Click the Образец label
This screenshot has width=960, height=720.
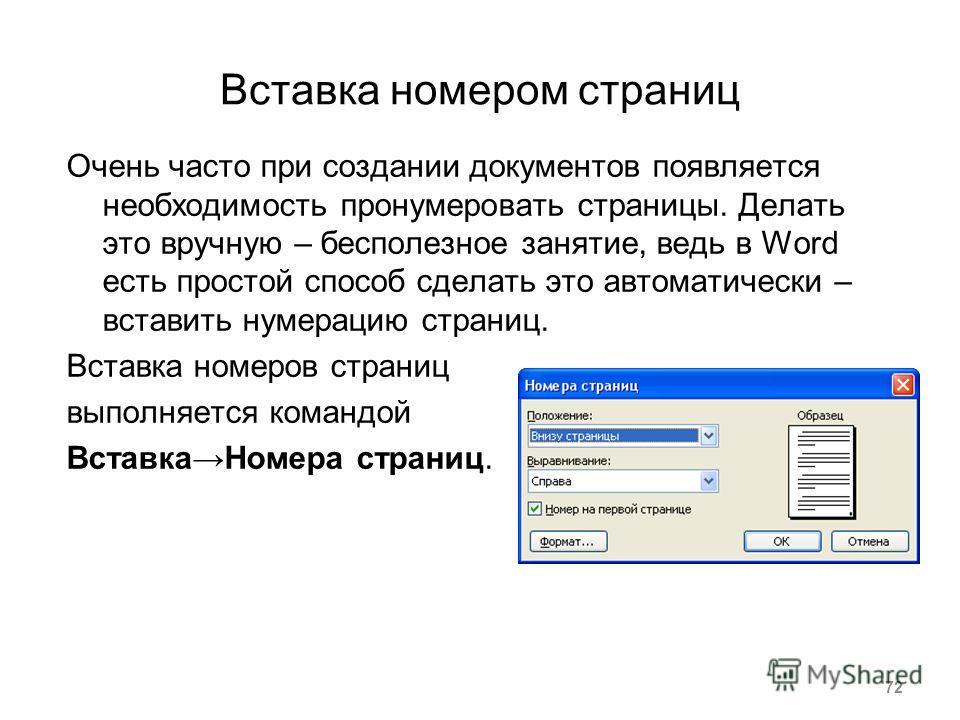click(x=820, y=416)
